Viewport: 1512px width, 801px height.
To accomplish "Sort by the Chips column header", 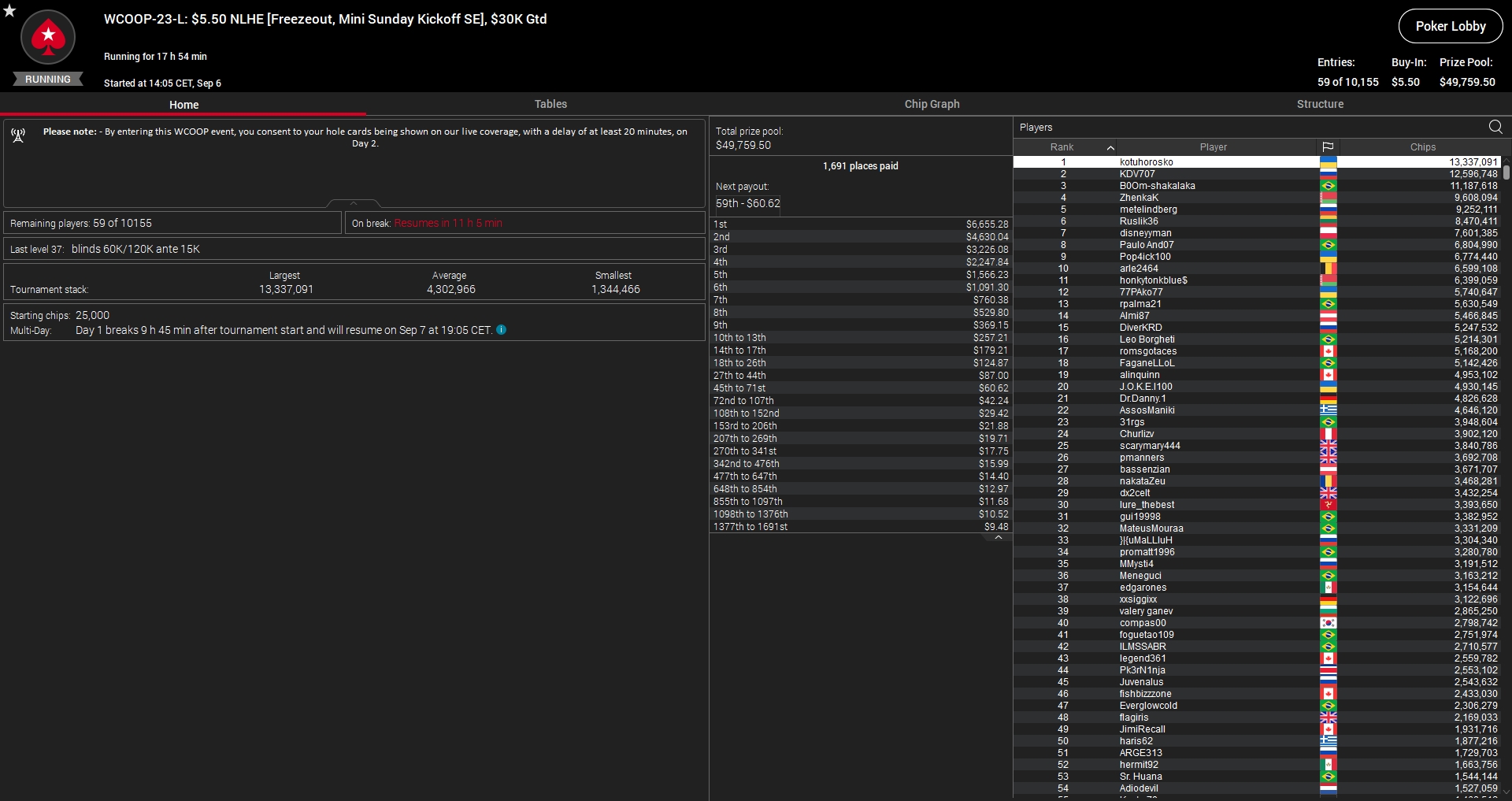I will [x=1422, y=147].
